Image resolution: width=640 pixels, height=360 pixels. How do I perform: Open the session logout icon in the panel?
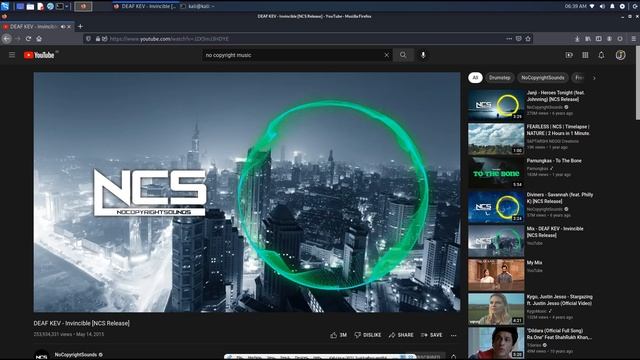click(x=634, y=6)
